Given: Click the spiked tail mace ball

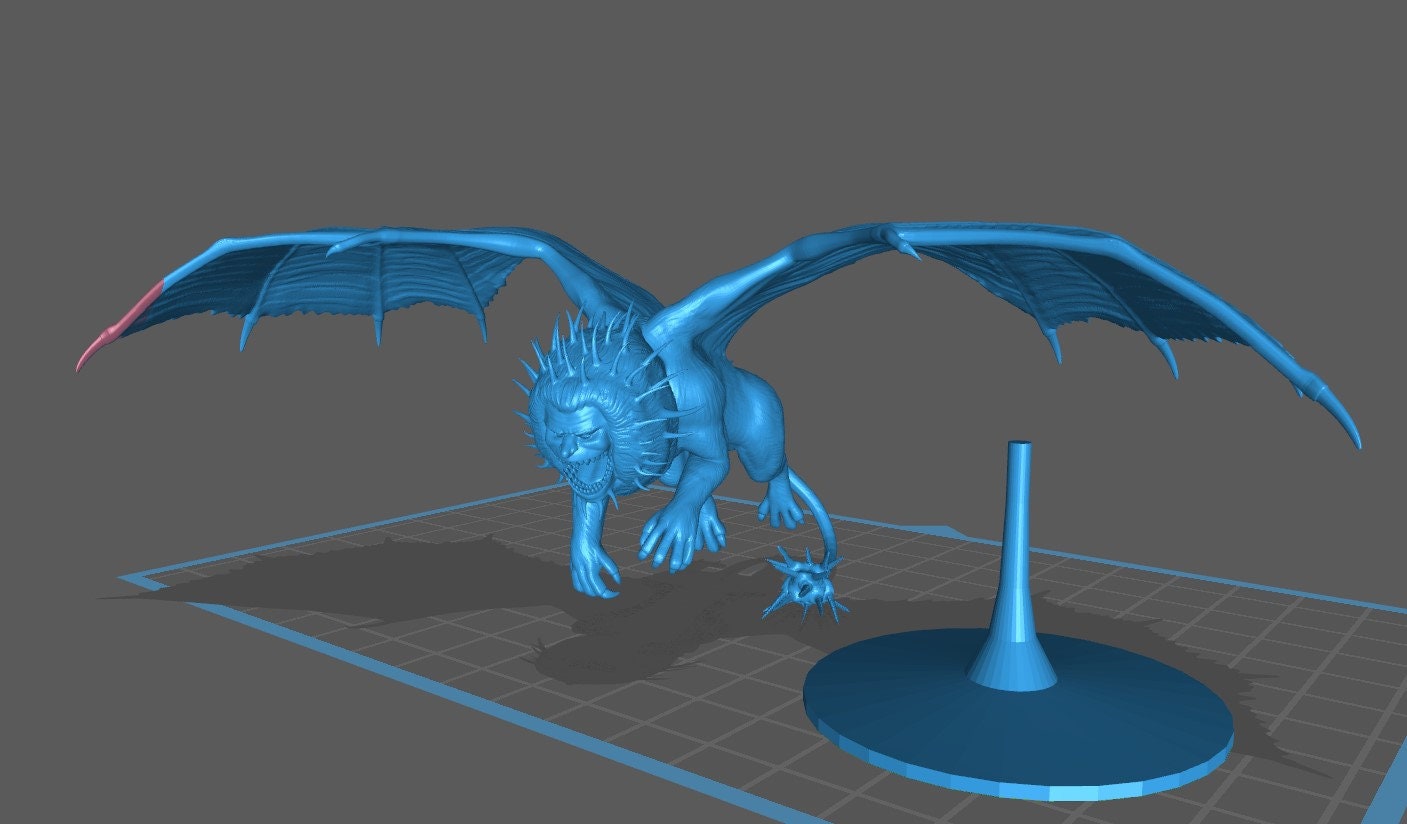Looking at the screenshot, I should point(808,585).
